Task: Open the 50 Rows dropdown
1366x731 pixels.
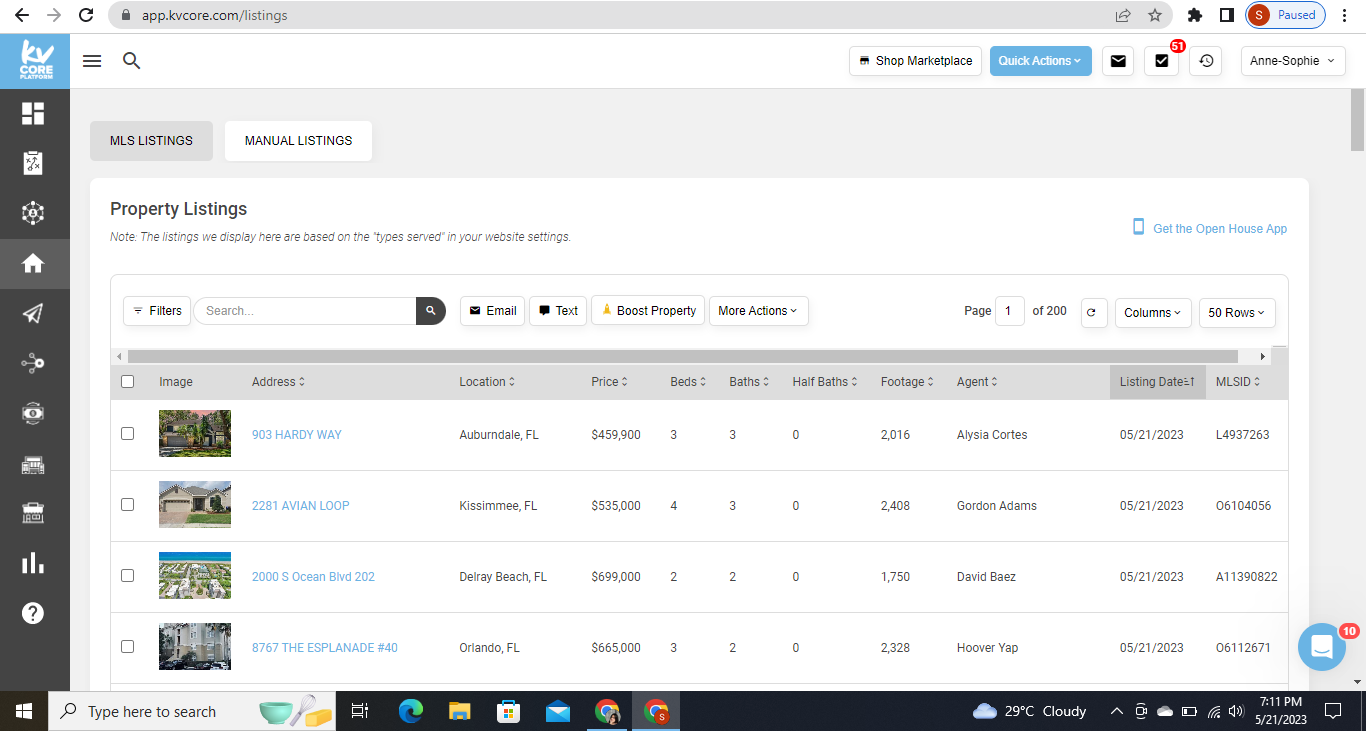Action: pyautogui.click(x=1237, y=312)
